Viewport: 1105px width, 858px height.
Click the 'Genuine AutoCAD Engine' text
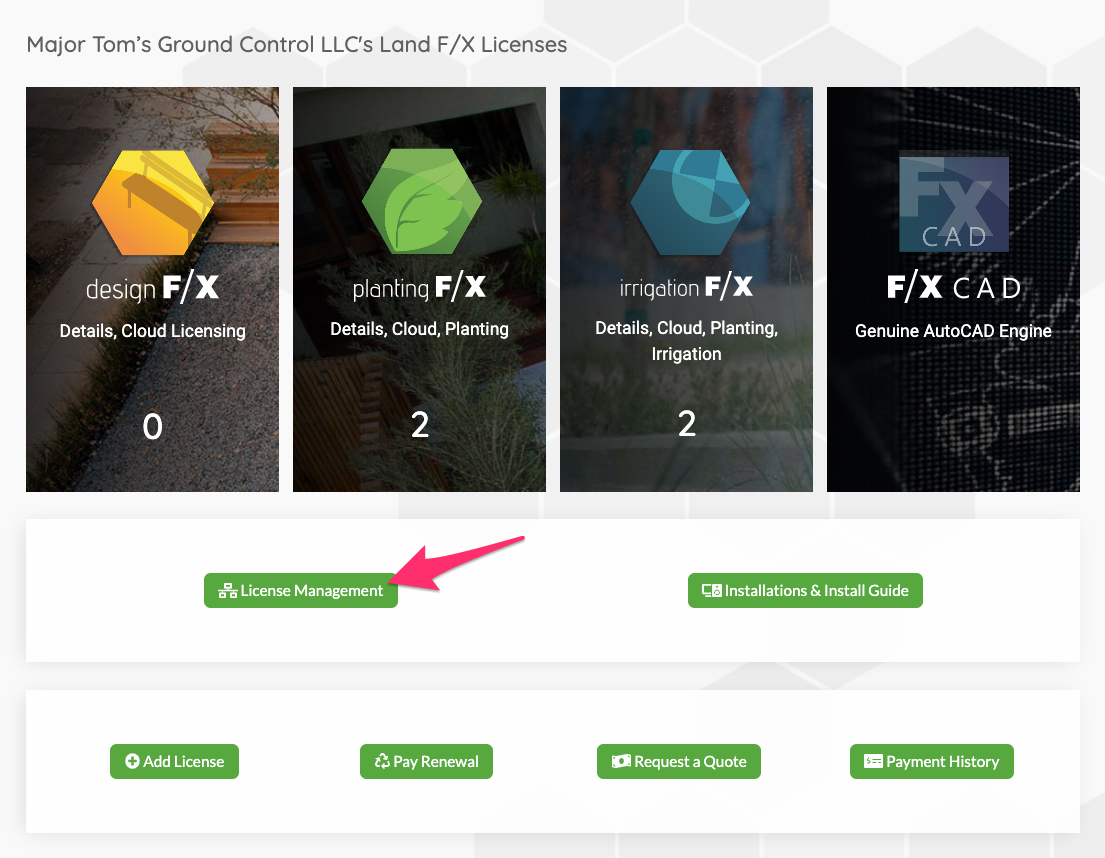(x=953, y=331)
